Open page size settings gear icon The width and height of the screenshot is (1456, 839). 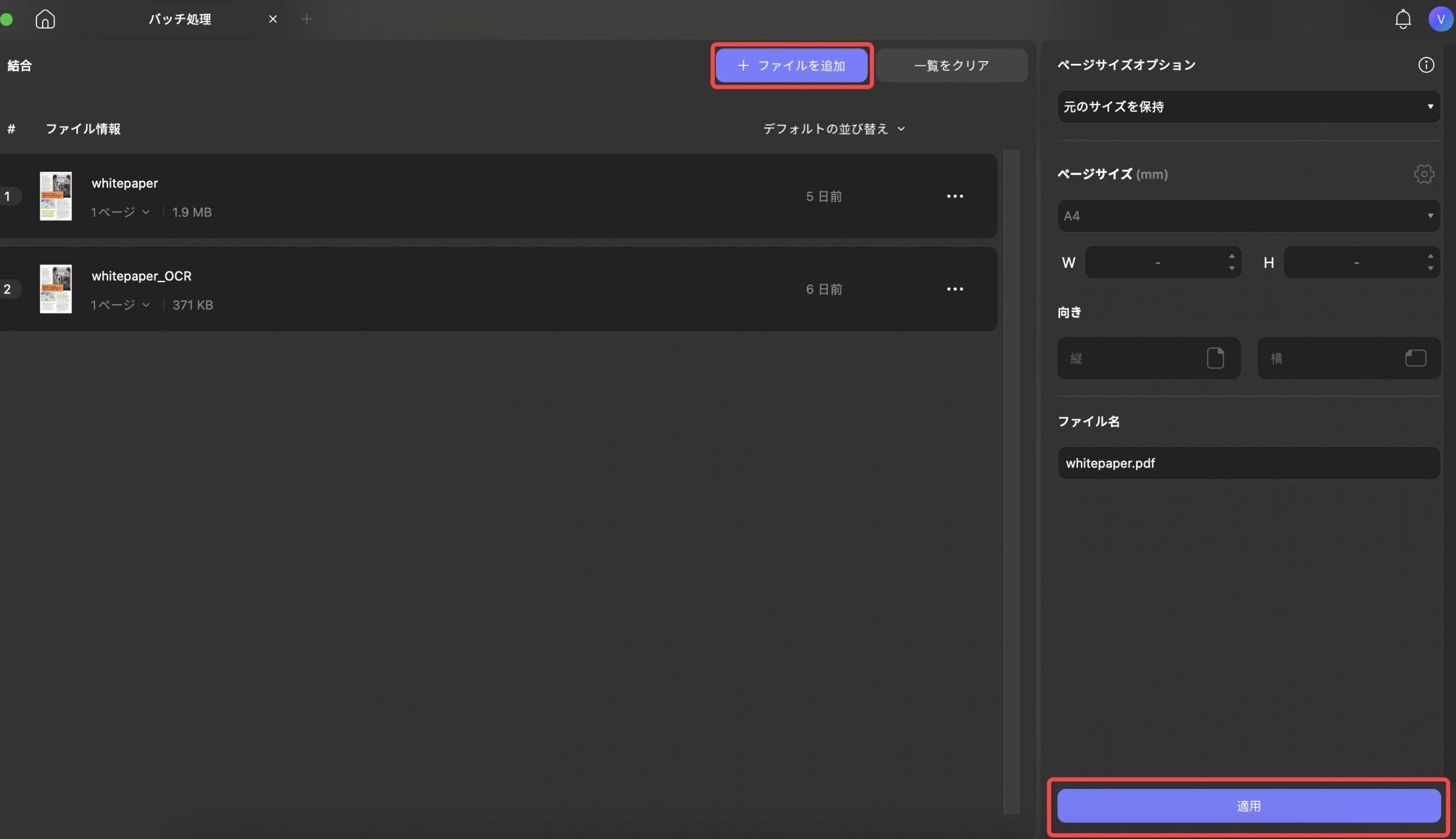point(1424,173)
